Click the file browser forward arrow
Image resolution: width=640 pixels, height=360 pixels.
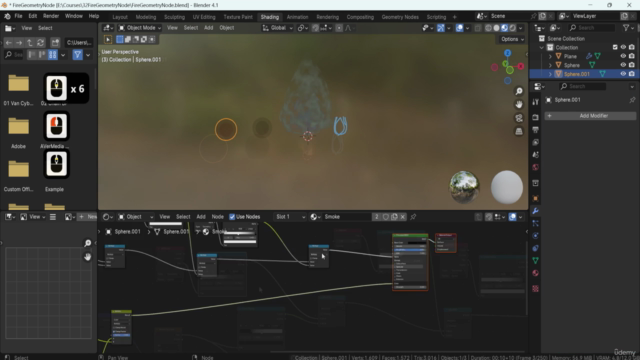point(19,42)
